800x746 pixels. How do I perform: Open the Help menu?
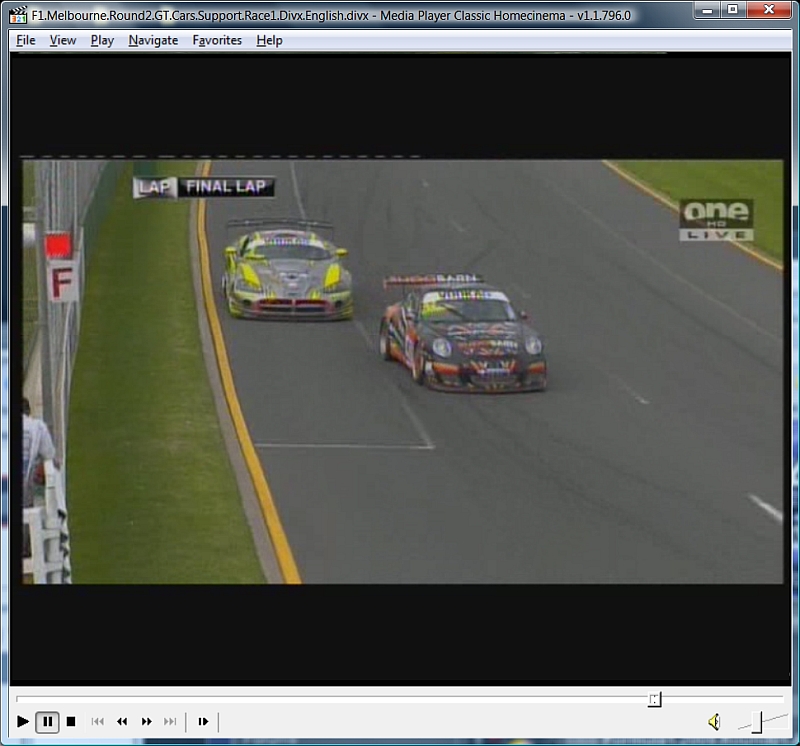coord(269,40)
